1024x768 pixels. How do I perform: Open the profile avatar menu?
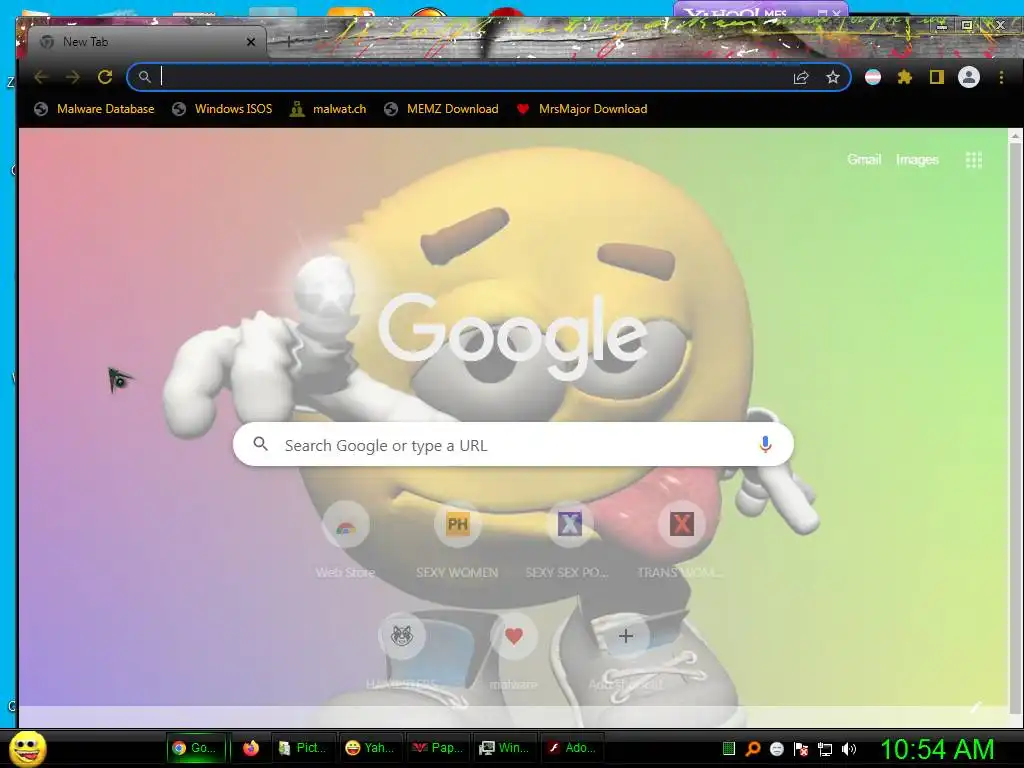click(x=968, y=77)
